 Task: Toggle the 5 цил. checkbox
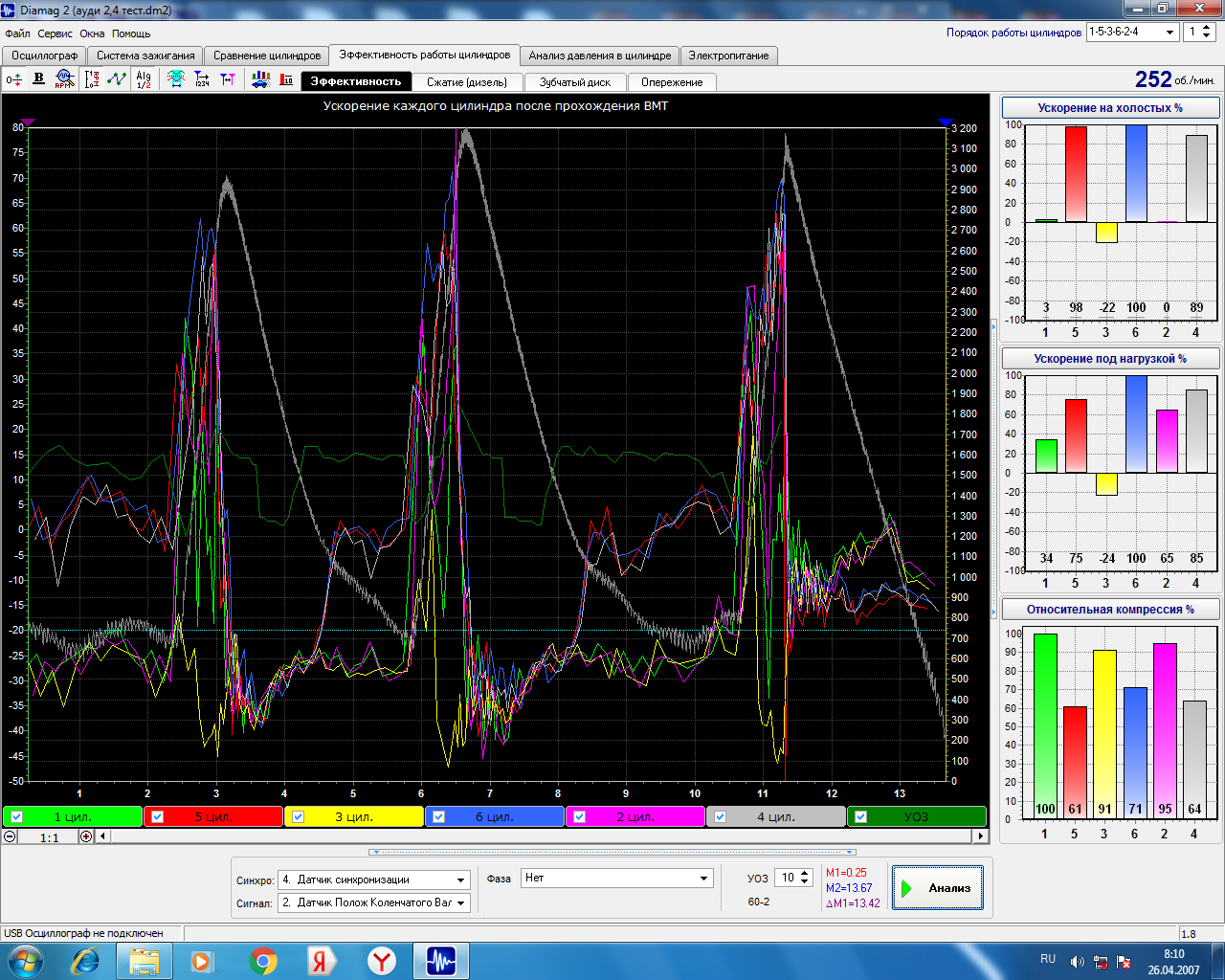point(158,816)
